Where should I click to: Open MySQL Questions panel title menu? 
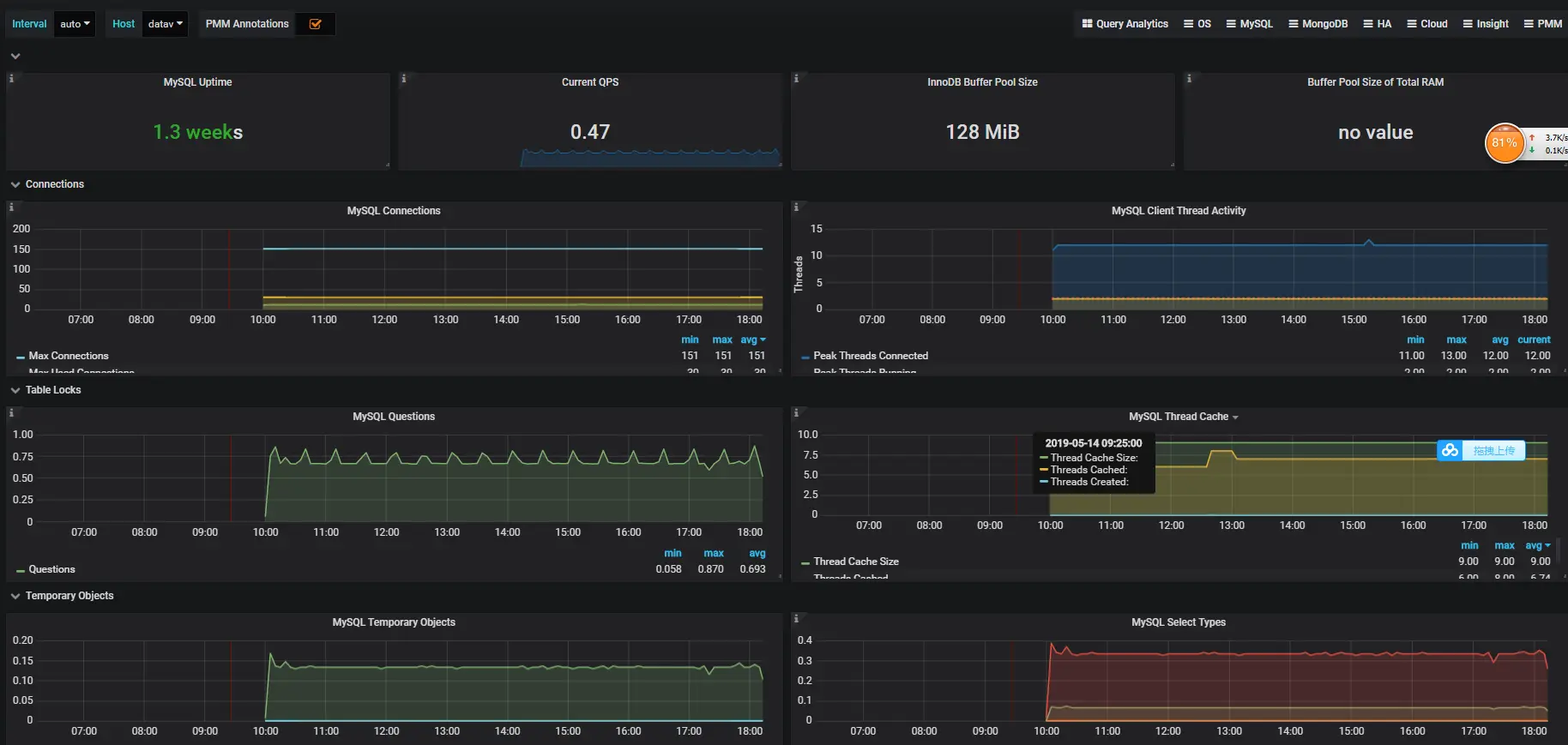(x=394, y=417)
